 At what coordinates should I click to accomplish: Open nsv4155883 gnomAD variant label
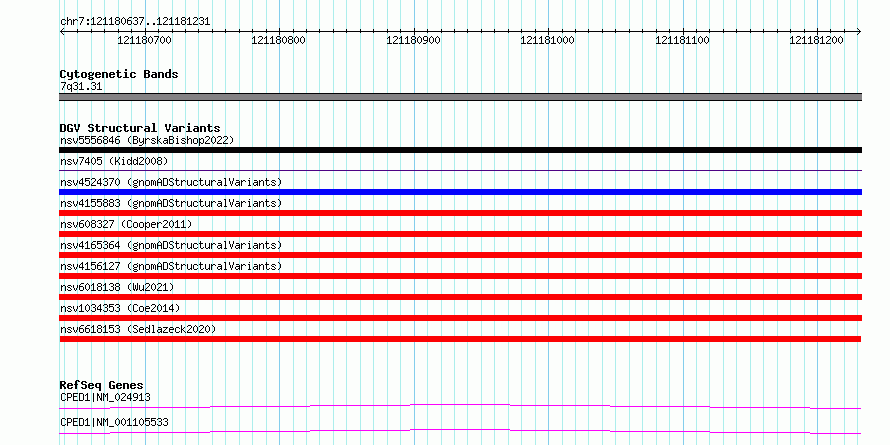[171, 203]
